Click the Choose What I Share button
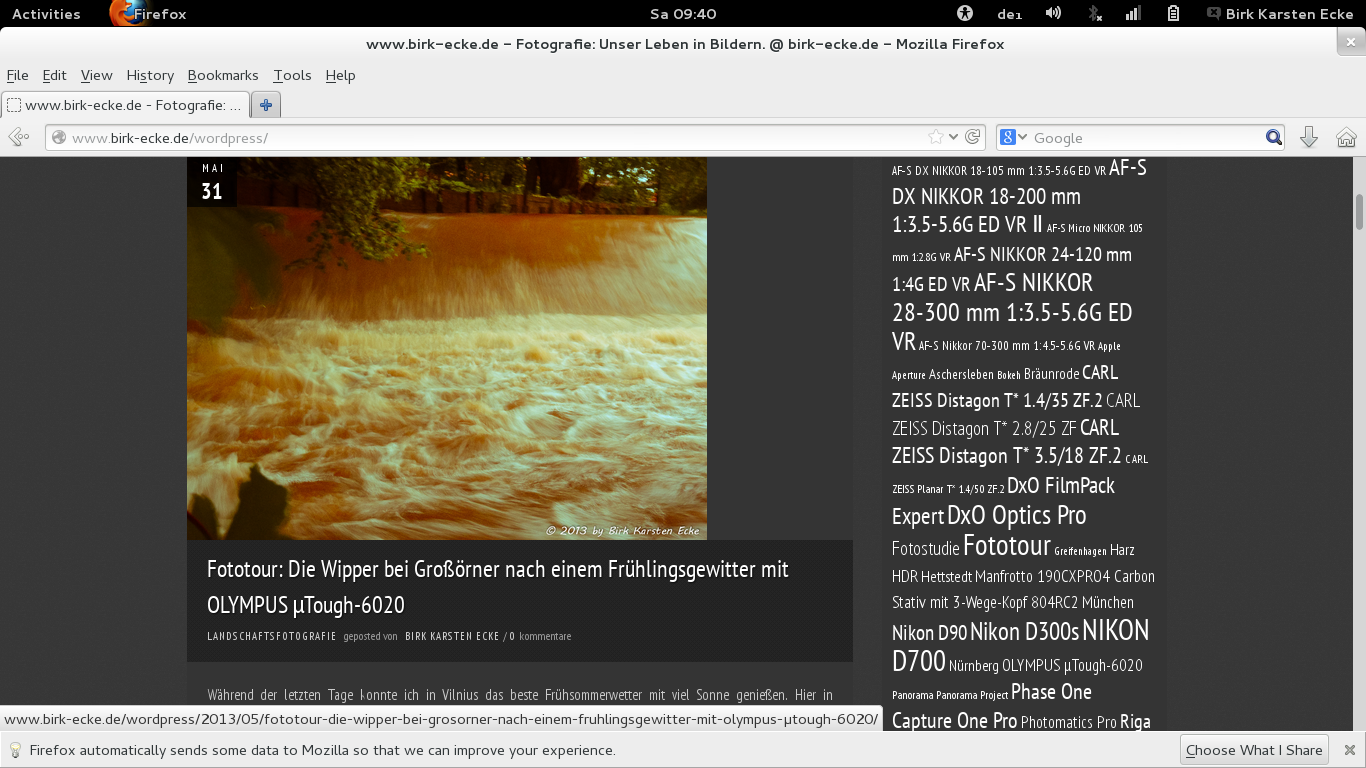This screenshot has width=1366, height=768. (1254, 750)
